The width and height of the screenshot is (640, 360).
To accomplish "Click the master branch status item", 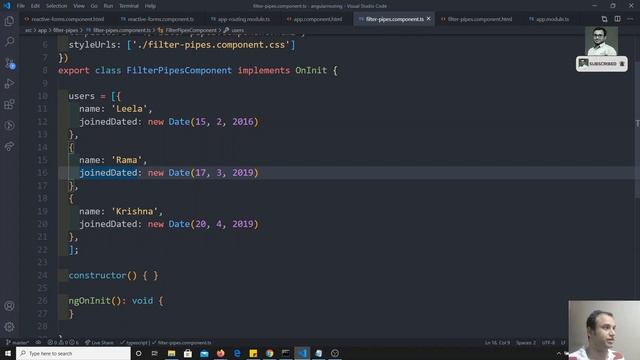I will click(x=18, y=342).
